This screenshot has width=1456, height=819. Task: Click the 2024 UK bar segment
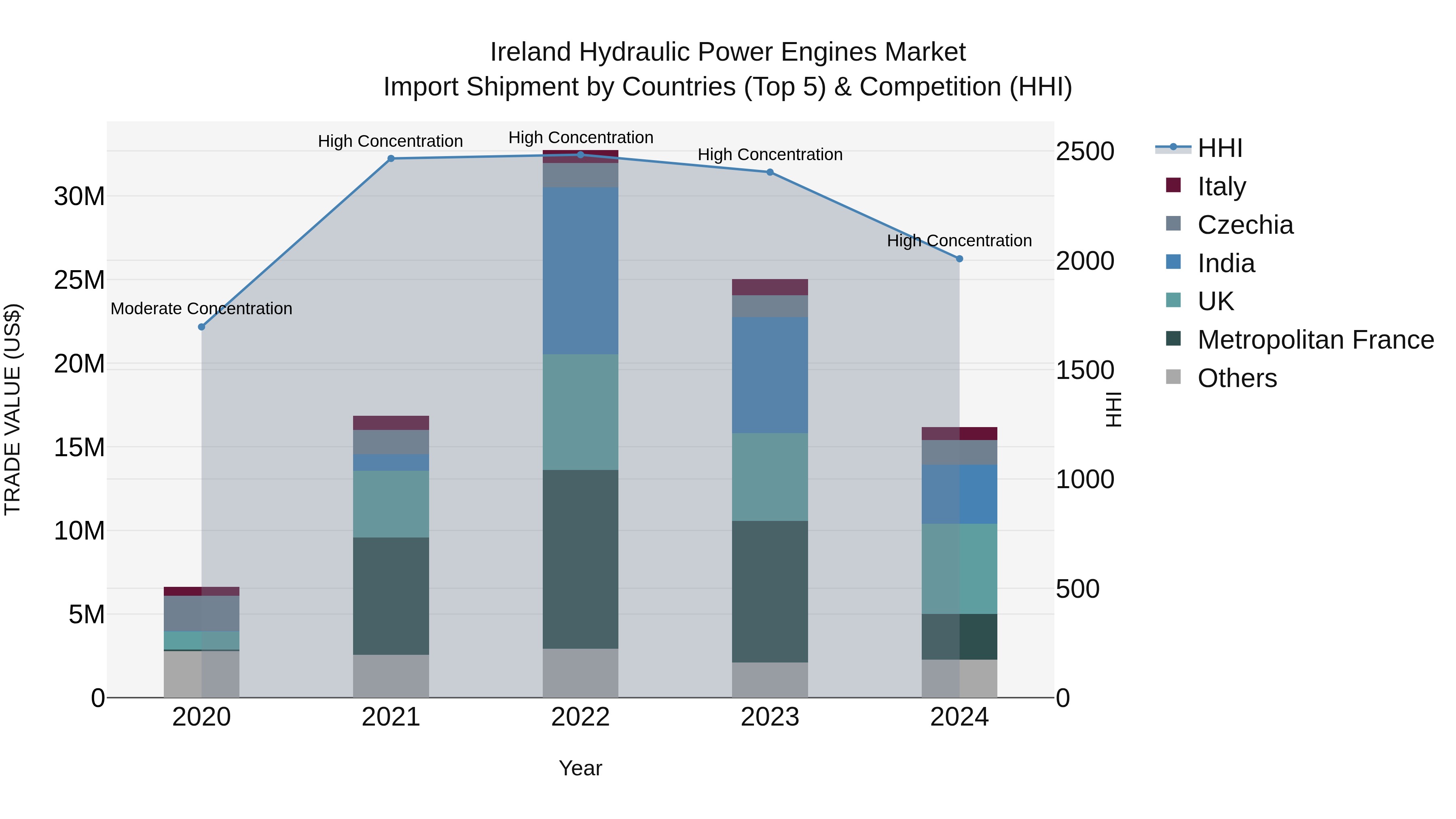[959, 569]
